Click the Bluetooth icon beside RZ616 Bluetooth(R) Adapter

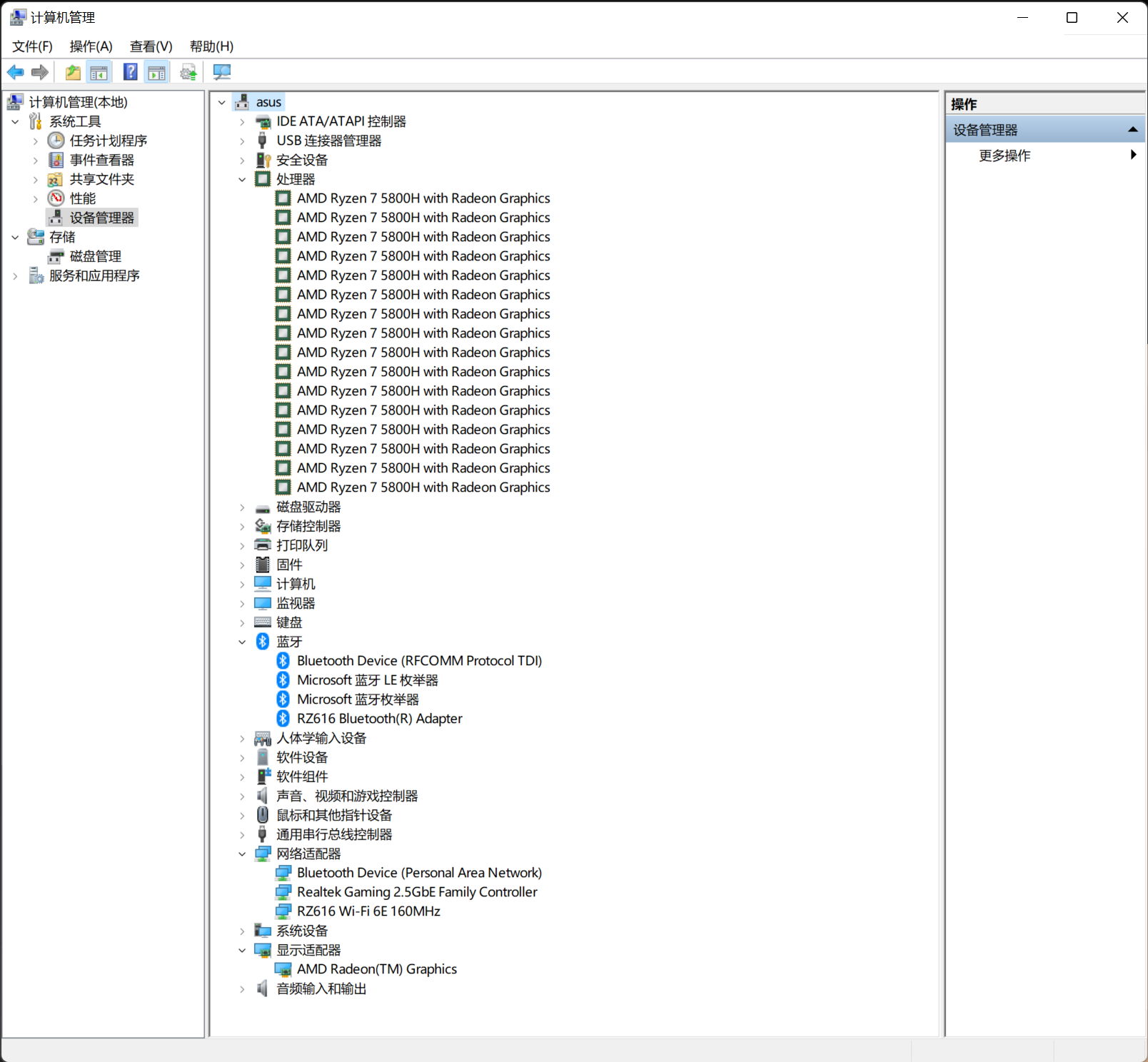pyautogui.click(x=283, y=719)
